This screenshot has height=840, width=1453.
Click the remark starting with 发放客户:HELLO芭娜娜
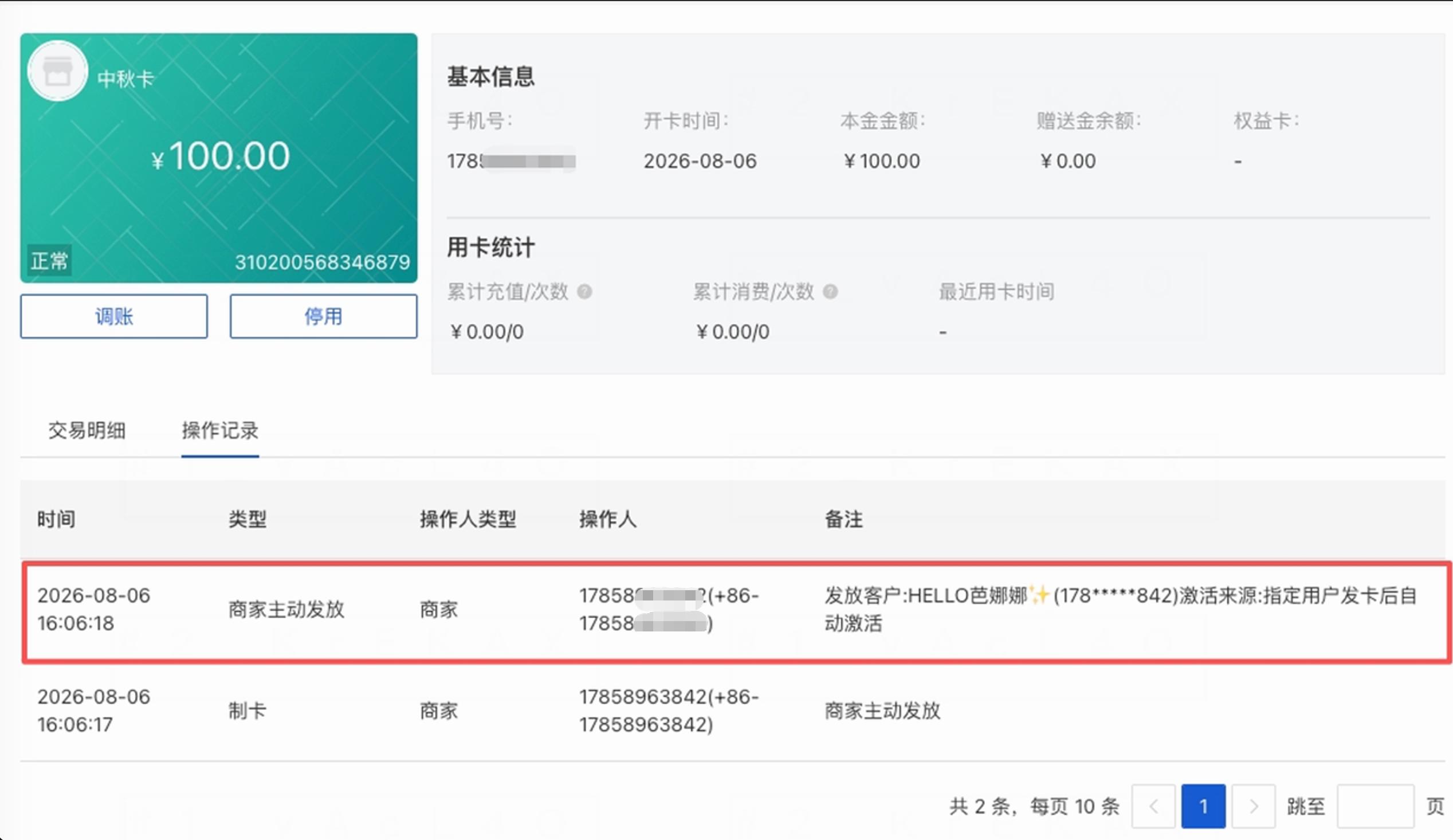tap(1121, 610)
